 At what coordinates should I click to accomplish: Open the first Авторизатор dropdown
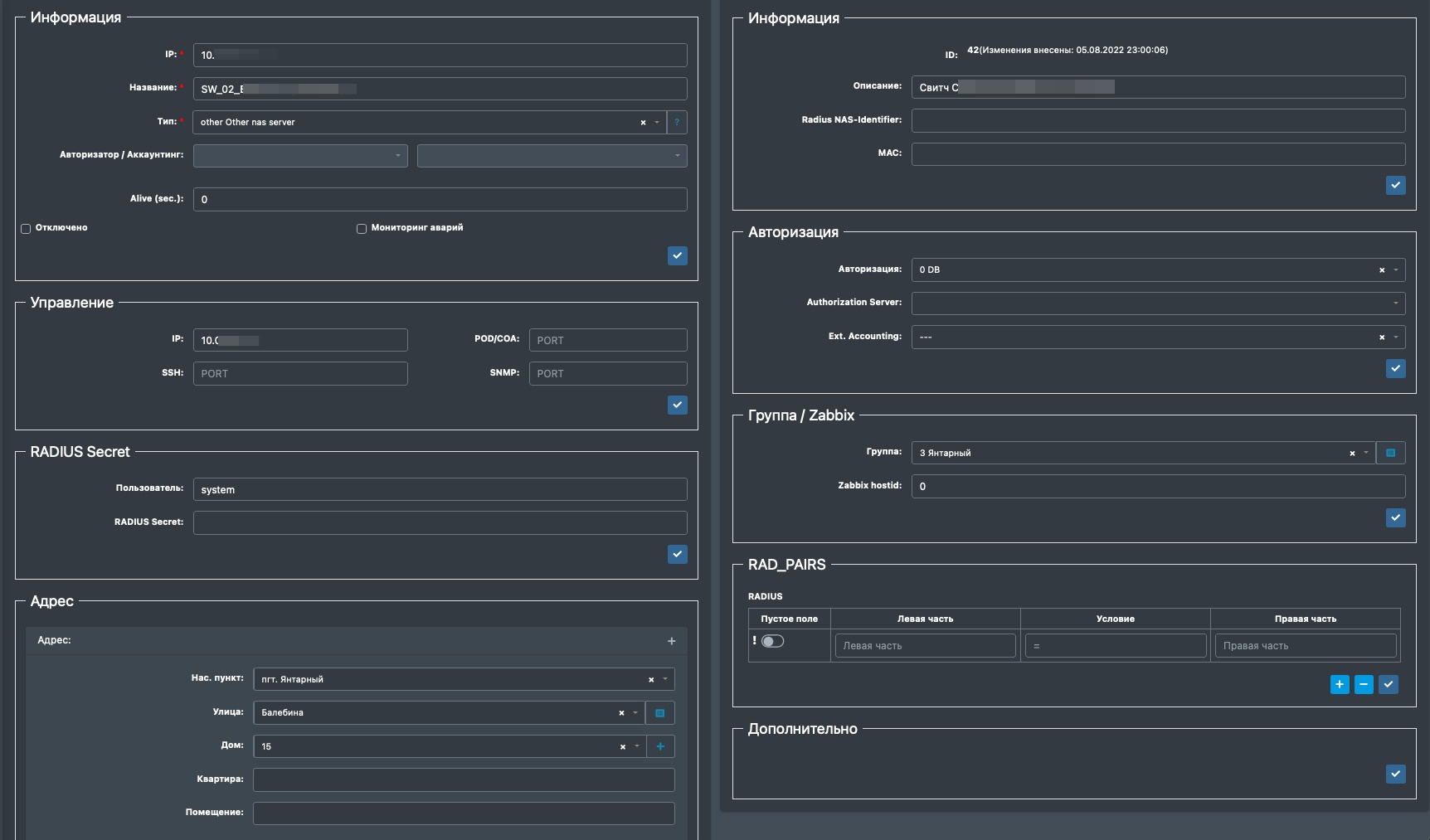(300, 156)
